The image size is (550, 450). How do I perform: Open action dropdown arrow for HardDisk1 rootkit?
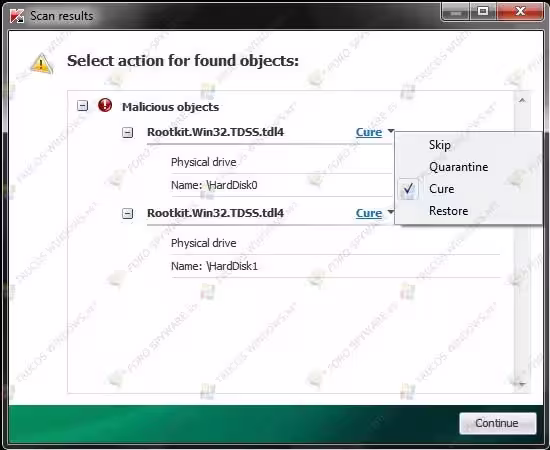pyautogui.click(x=390, y=212)
